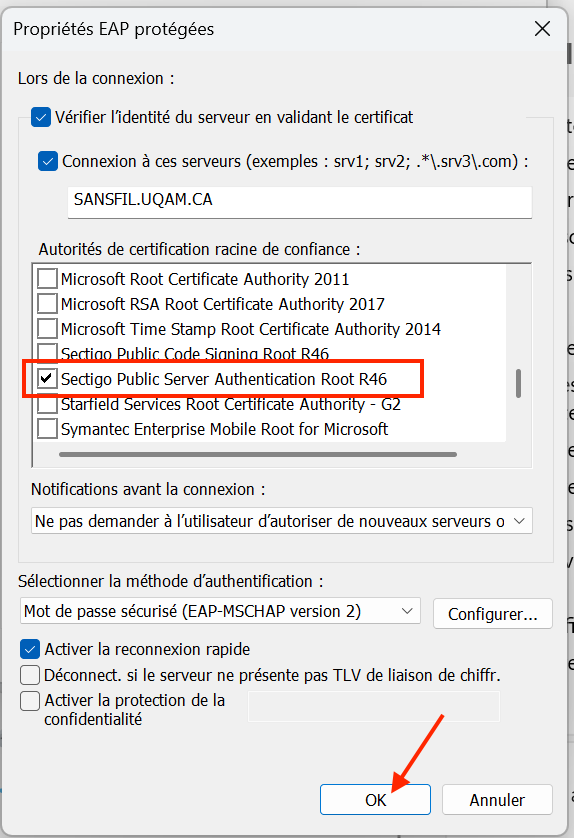Click the certificate list vertical scrollbar thumb
This screenshot has width=574, height=838.
click(x=518, y=383)
